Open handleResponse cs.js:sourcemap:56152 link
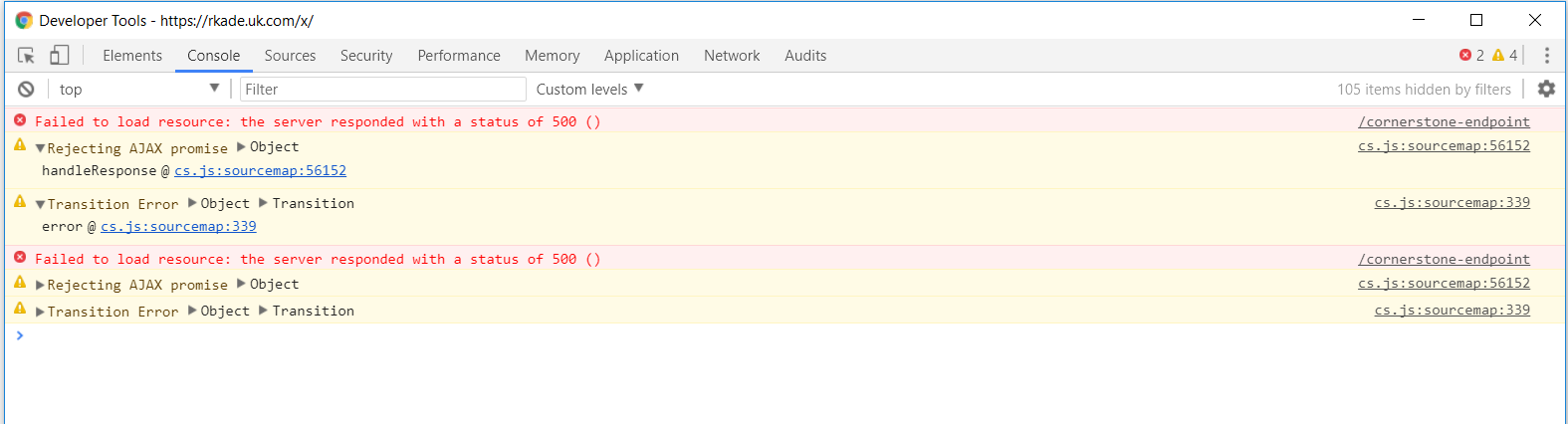 click(x=260, y=170)
